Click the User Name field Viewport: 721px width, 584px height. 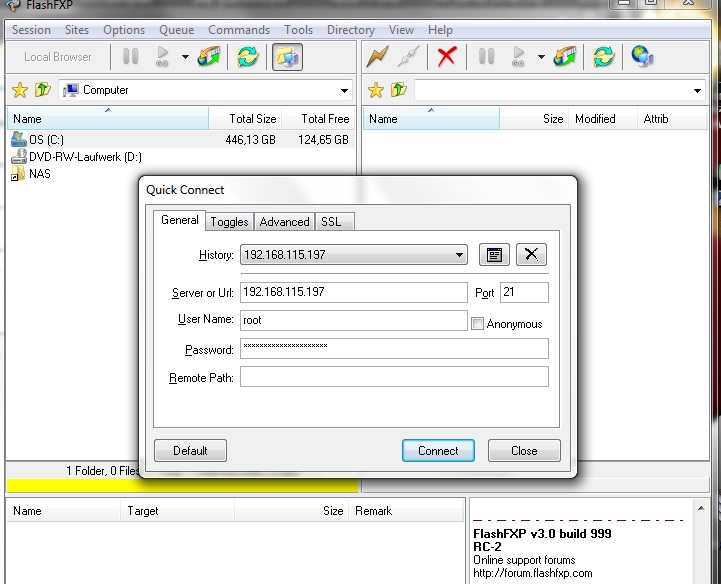(354, 320)
